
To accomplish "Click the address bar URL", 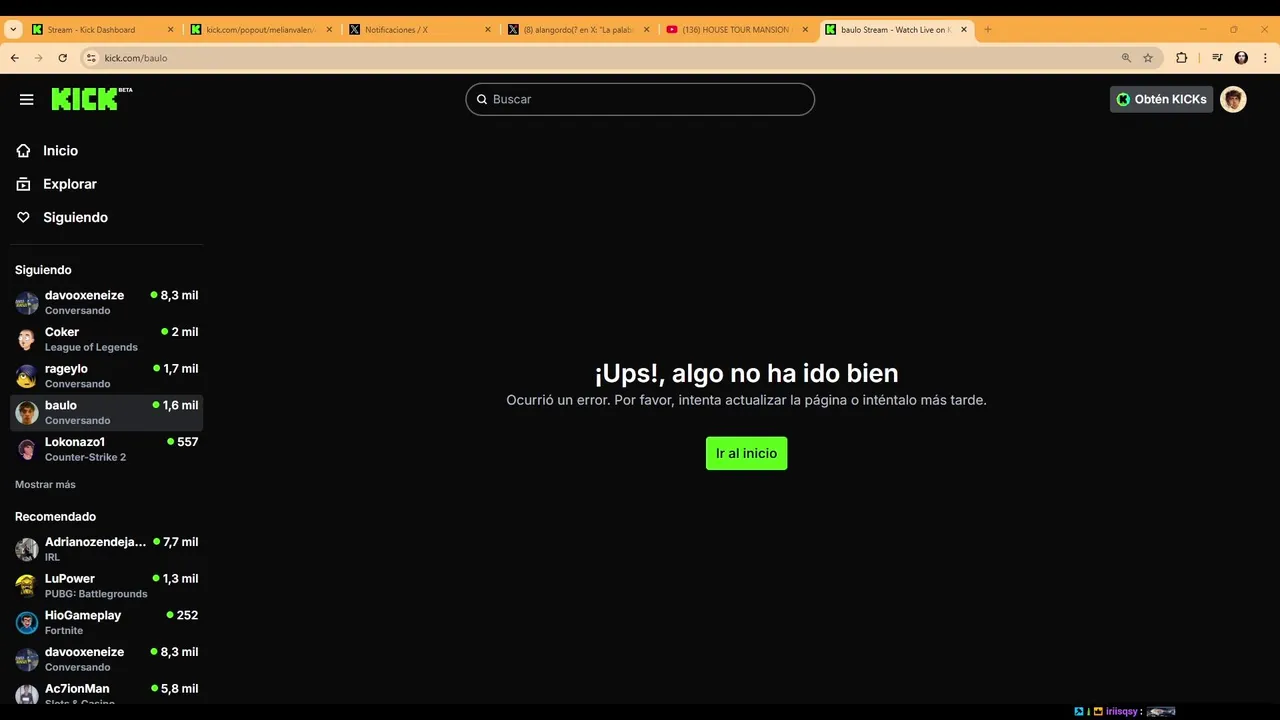I will pos(136,58).
